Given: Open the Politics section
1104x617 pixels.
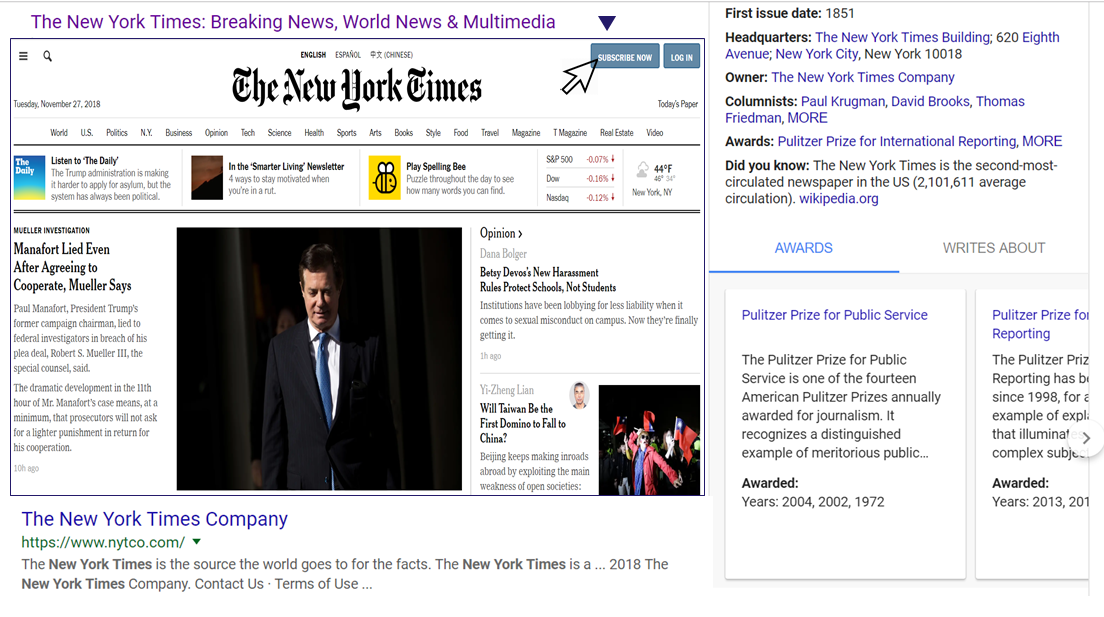Looking at the screenshot, I should 117,132.
